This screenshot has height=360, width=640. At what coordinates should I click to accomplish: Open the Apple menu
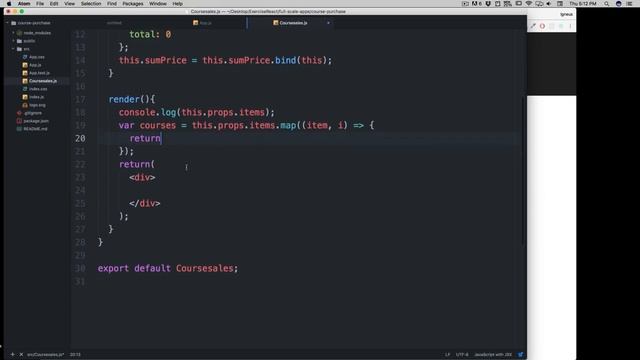(x=9, y=4)
